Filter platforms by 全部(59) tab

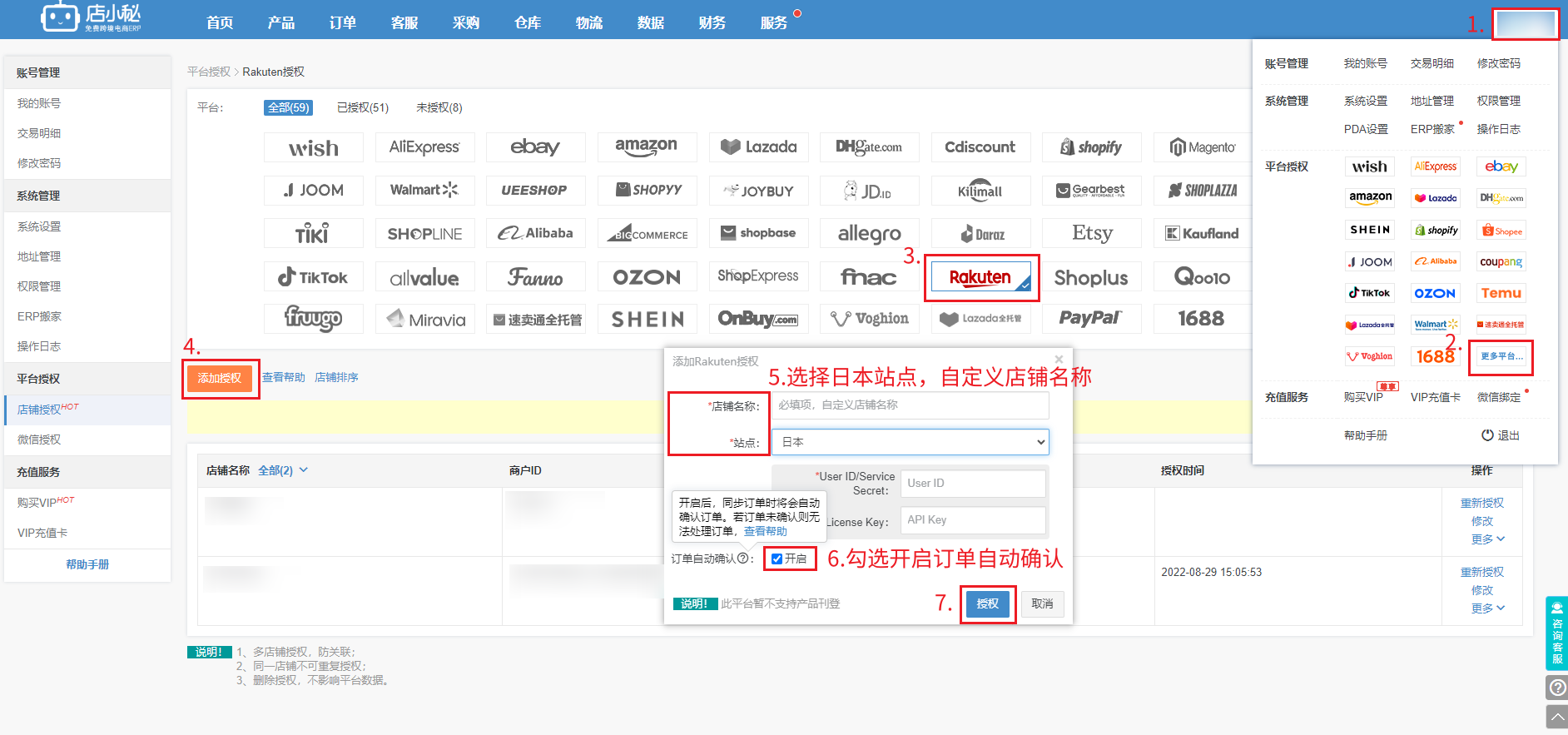point(289,107)
